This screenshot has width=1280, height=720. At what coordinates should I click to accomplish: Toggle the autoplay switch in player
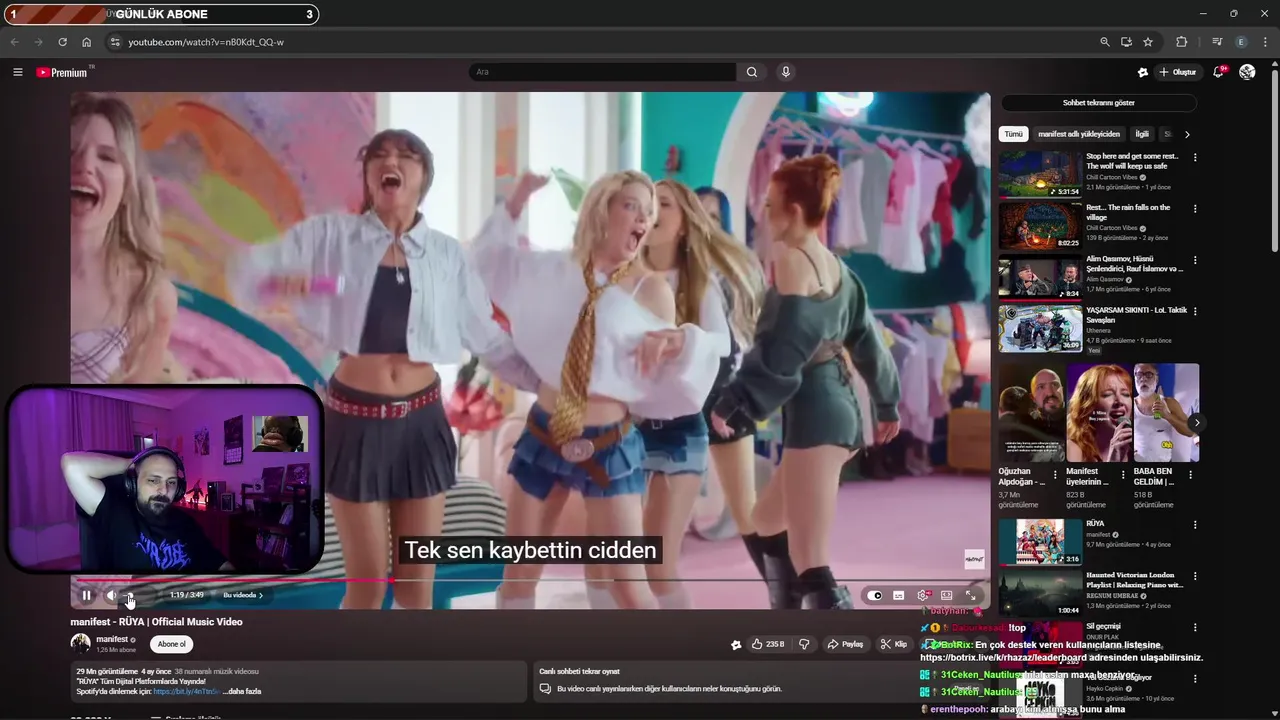click(875, 595)
